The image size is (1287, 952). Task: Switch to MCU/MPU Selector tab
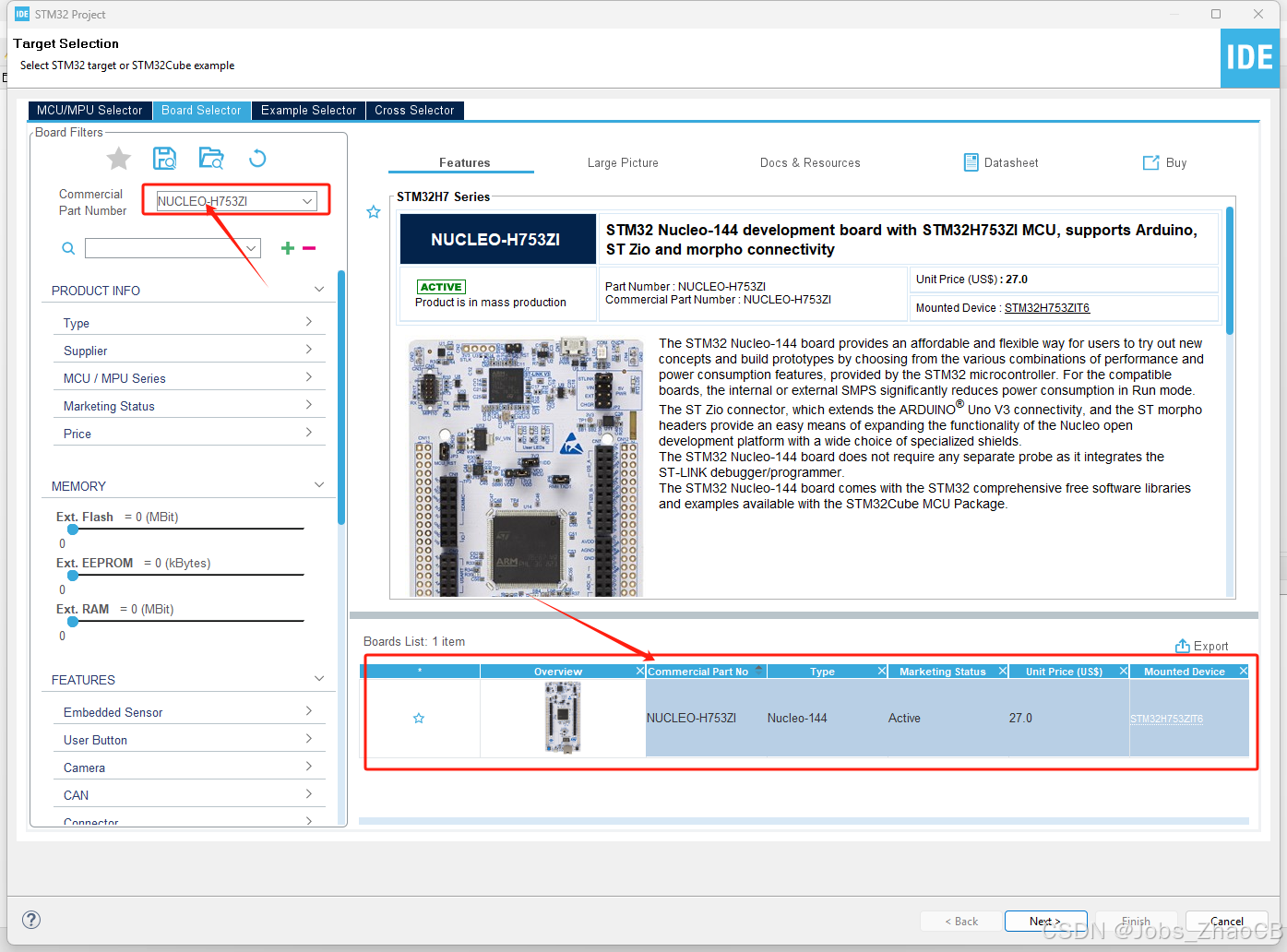(x=89, y=110)
